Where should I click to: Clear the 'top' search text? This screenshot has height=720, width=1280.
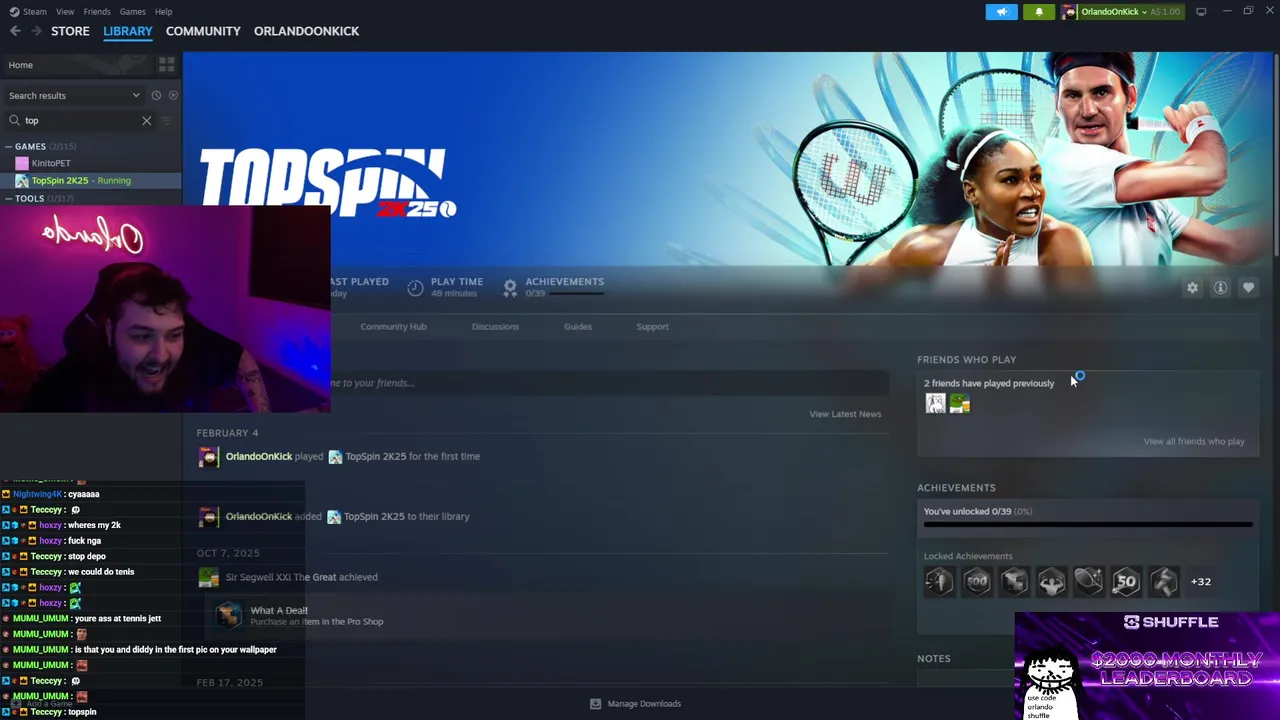(x=146, y=120)
